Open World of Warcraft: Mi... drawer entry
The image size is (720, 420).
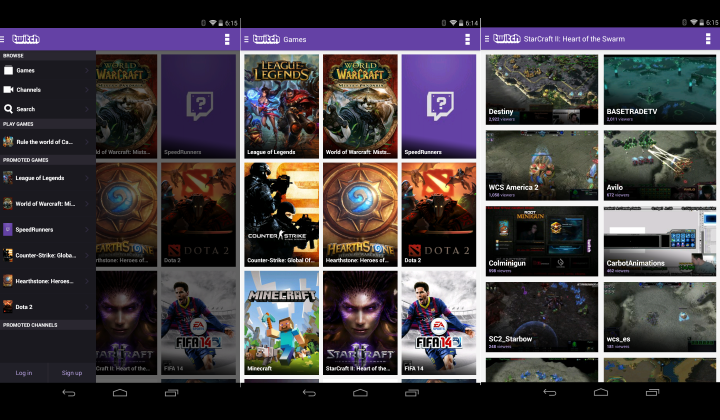[48, 203]
